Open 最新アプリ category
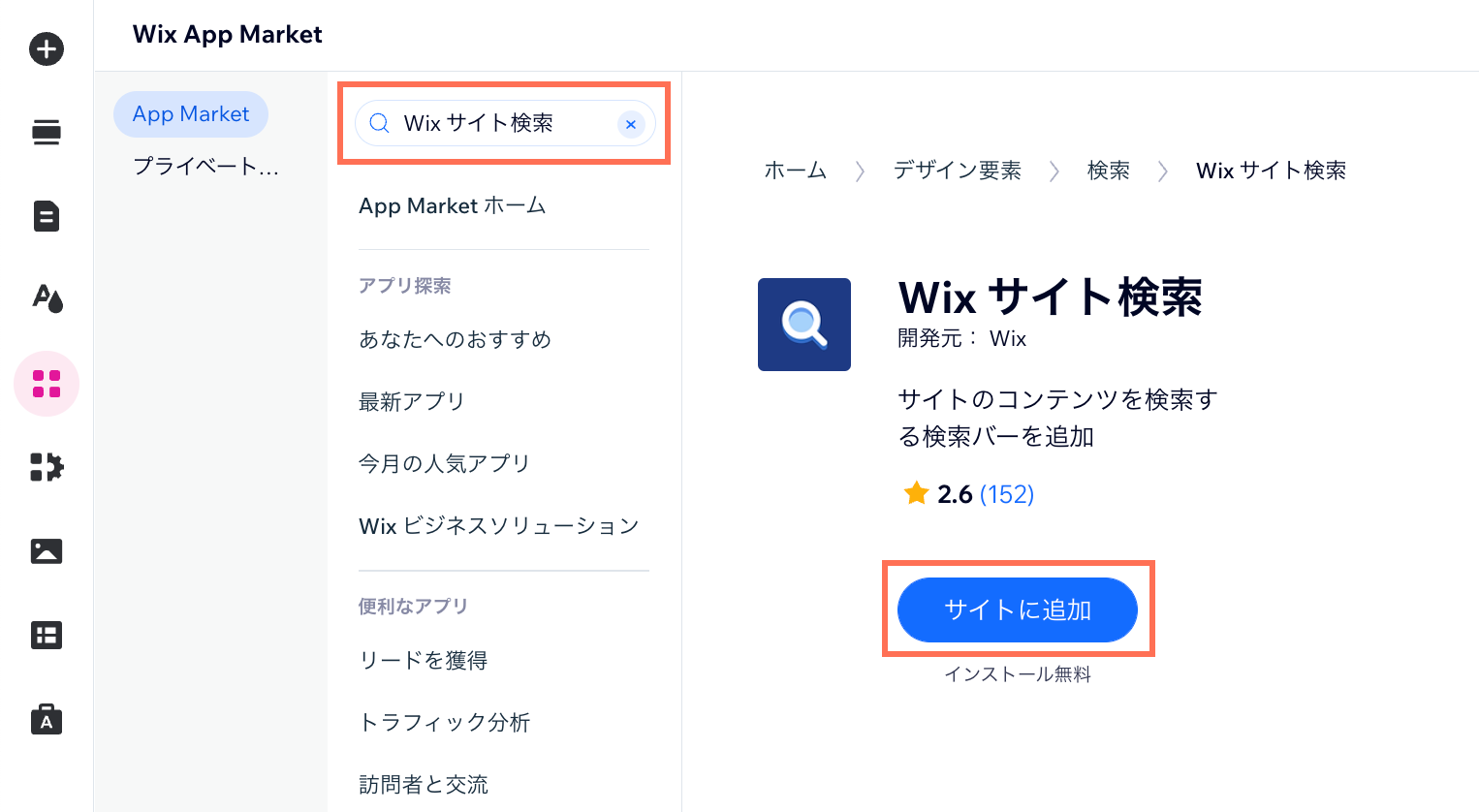 [x=412, y=401]
